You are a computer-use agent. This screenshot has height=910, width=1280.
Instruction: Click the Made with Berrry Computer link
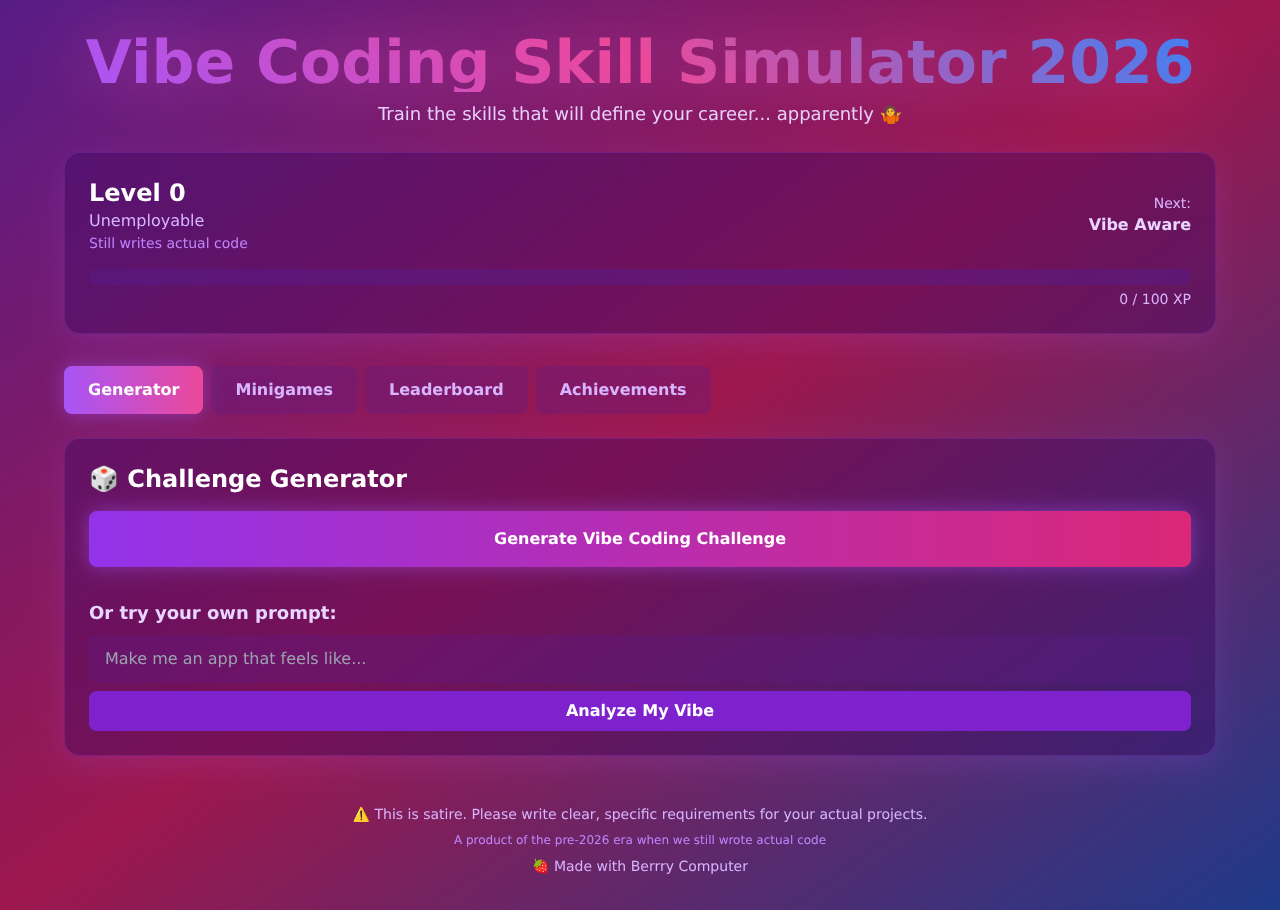(x=650, y=867)
